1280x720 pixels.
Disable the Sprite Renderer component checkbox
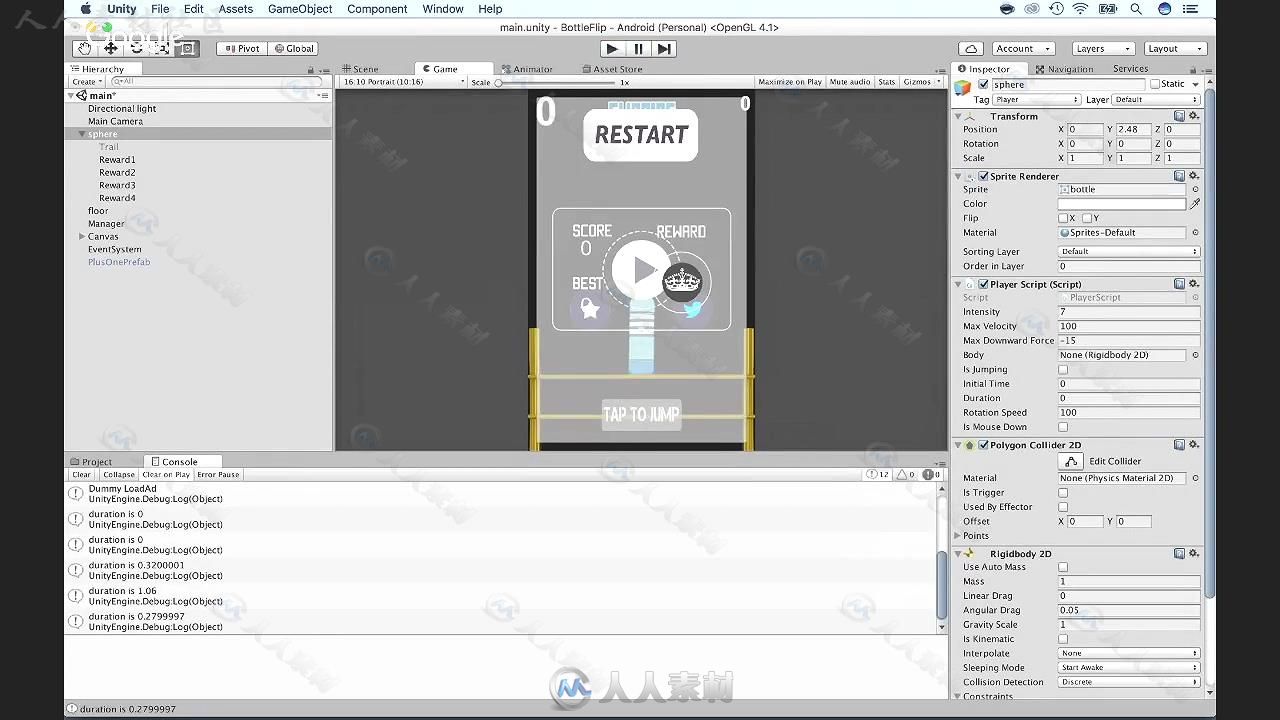point(983,176)
